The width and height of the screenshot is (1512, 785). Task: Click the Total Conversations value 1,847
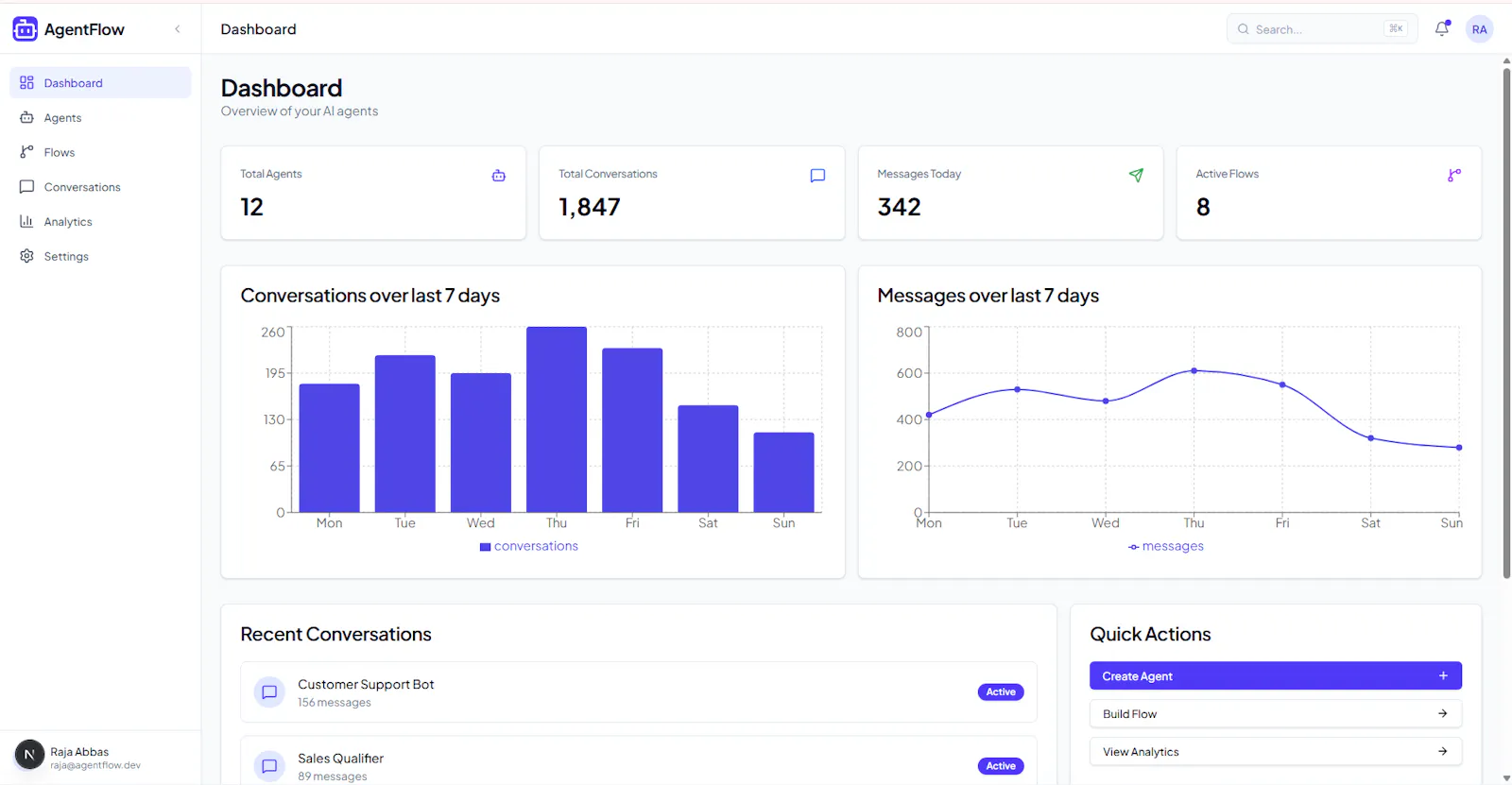click(590, 207)
